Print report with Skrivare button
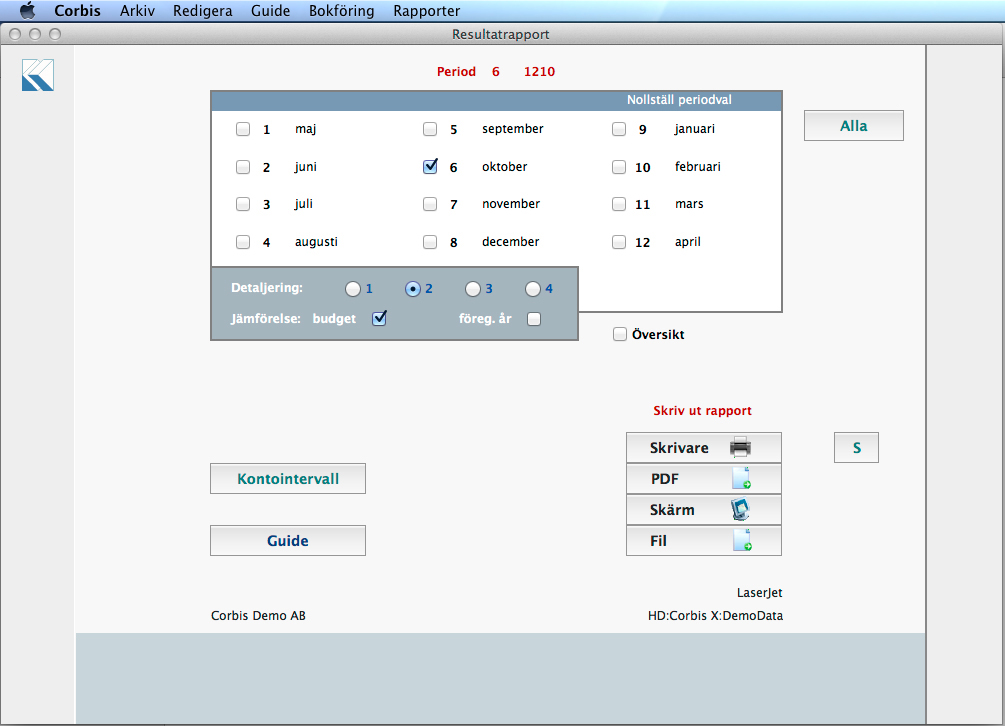 pos(704,447)
